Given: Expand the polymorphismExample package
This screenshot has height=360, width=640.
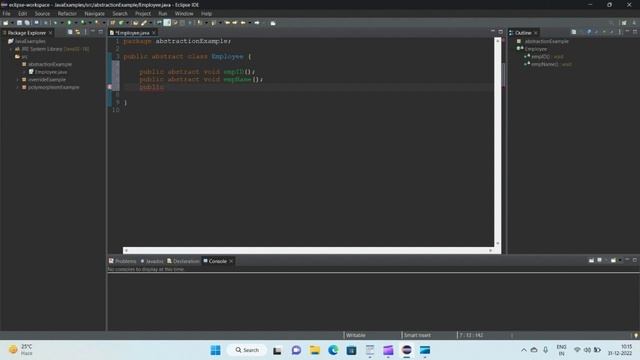Looking at the screenshot, I should [x=18, y=87].
